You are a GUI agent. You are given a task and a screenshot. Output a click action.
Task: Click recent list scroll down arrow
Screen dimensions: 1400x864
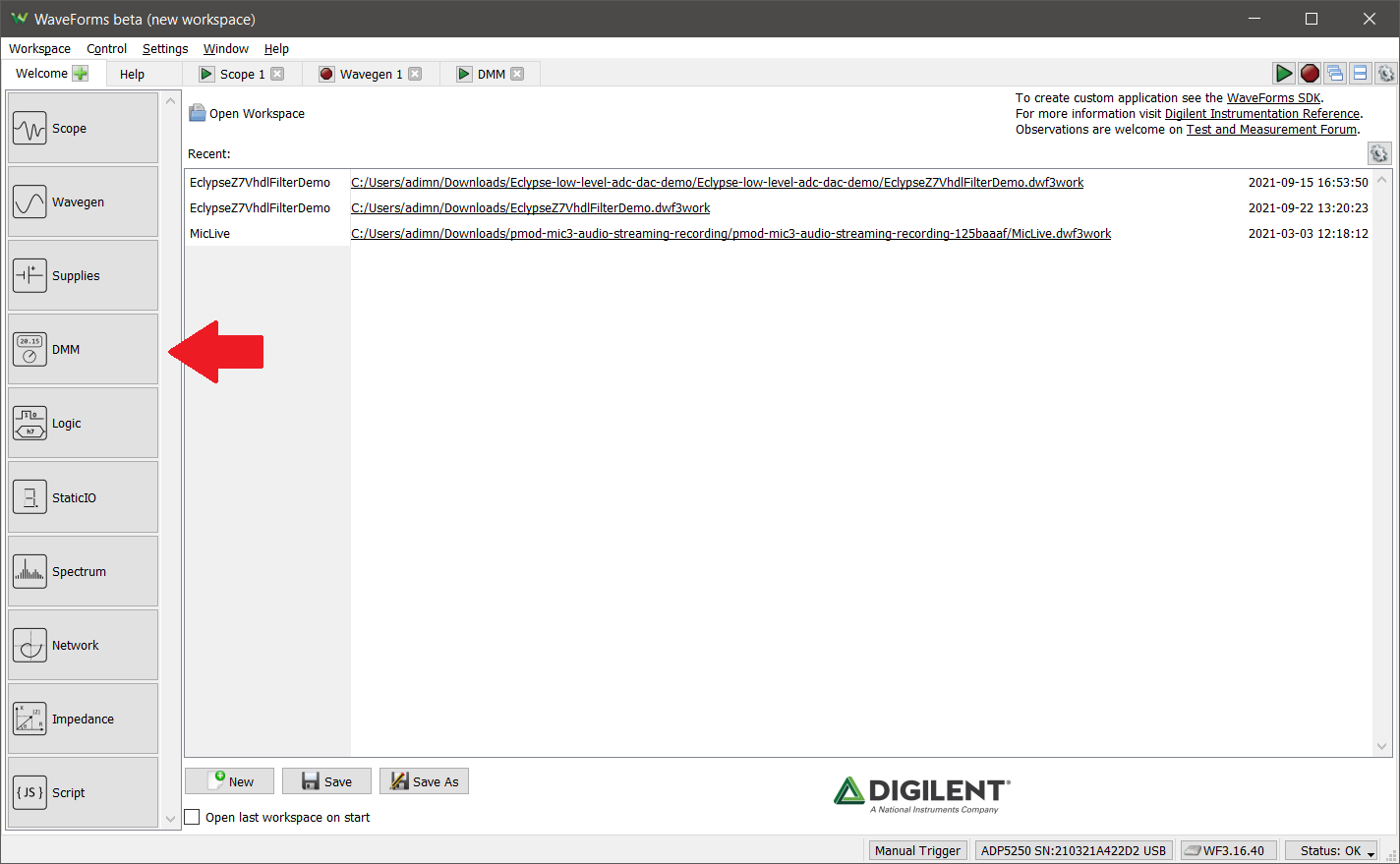pos(1381,746)
